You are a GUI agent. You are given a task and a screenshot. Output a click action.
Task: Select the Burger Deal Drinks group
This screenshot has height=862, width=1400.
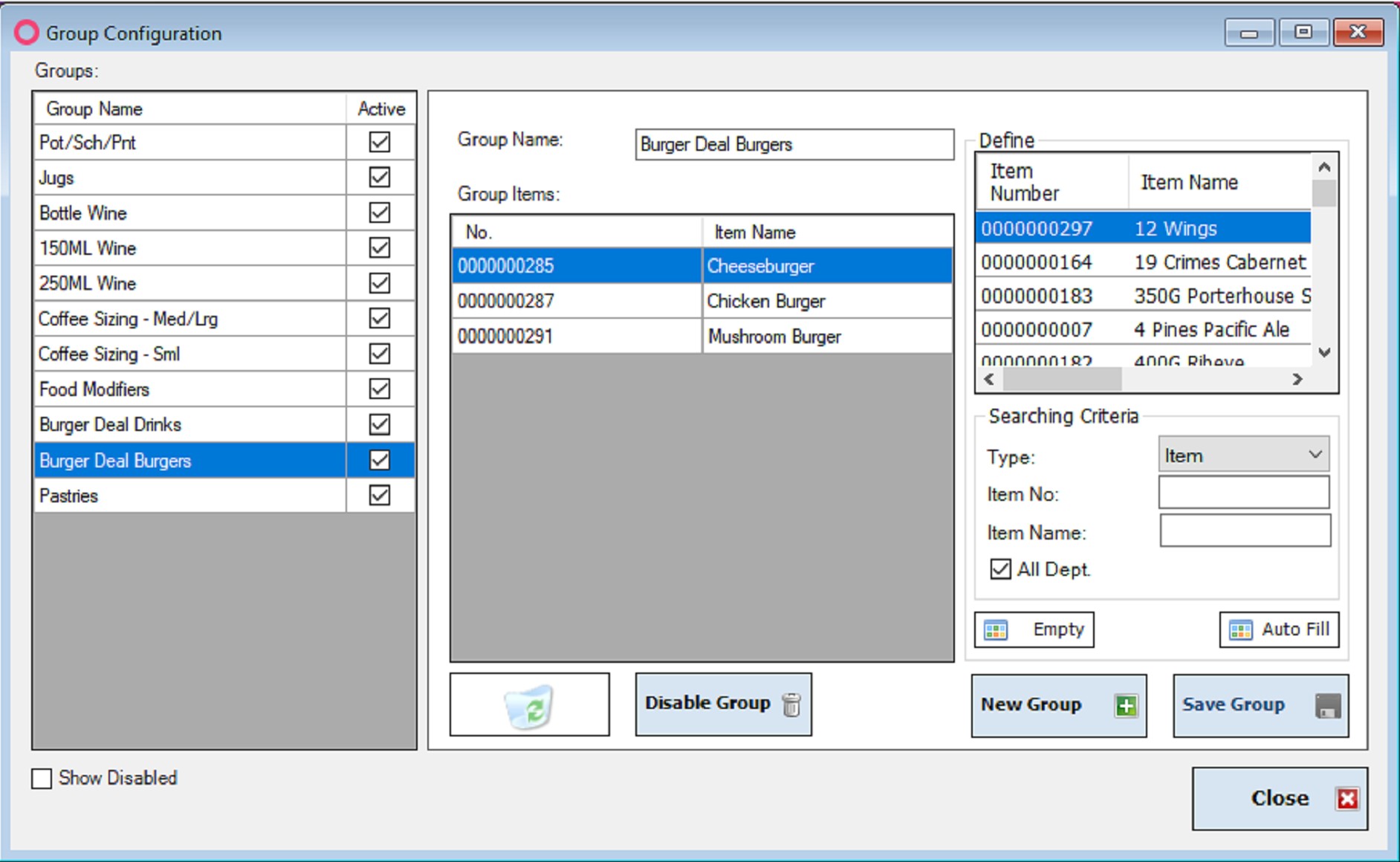coord(110,424)
